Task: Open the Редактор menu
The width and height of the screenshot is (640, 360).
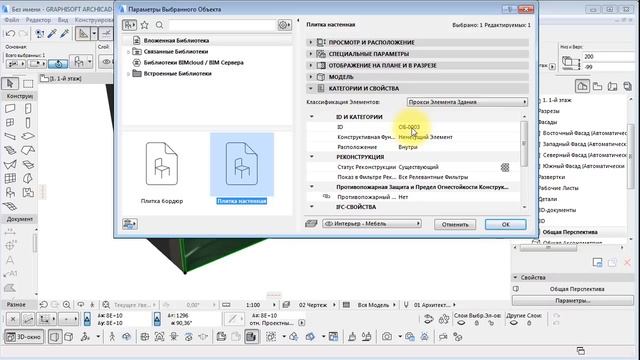Action: pyautogui.click(x=38, y=20)
